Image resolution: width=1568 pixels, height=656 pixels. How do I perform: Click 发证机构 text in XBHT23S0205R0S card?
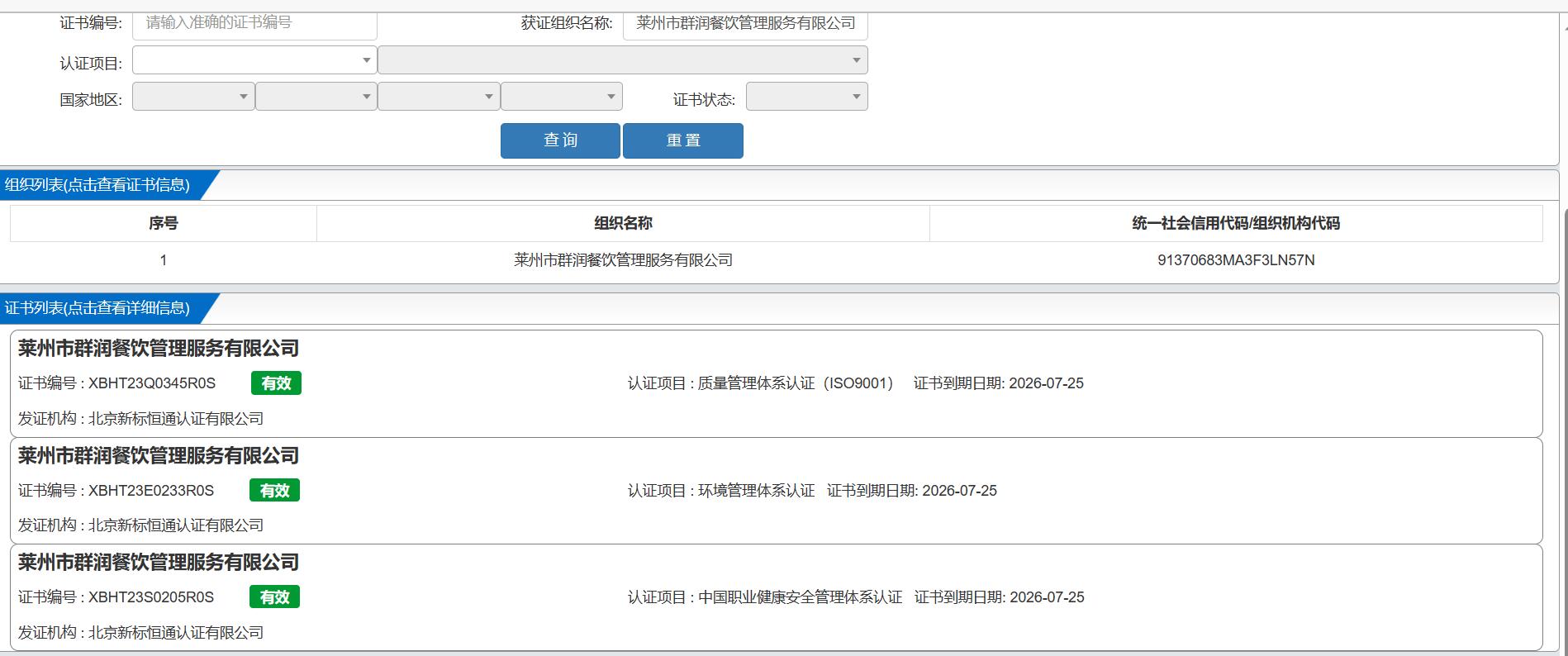140,633
